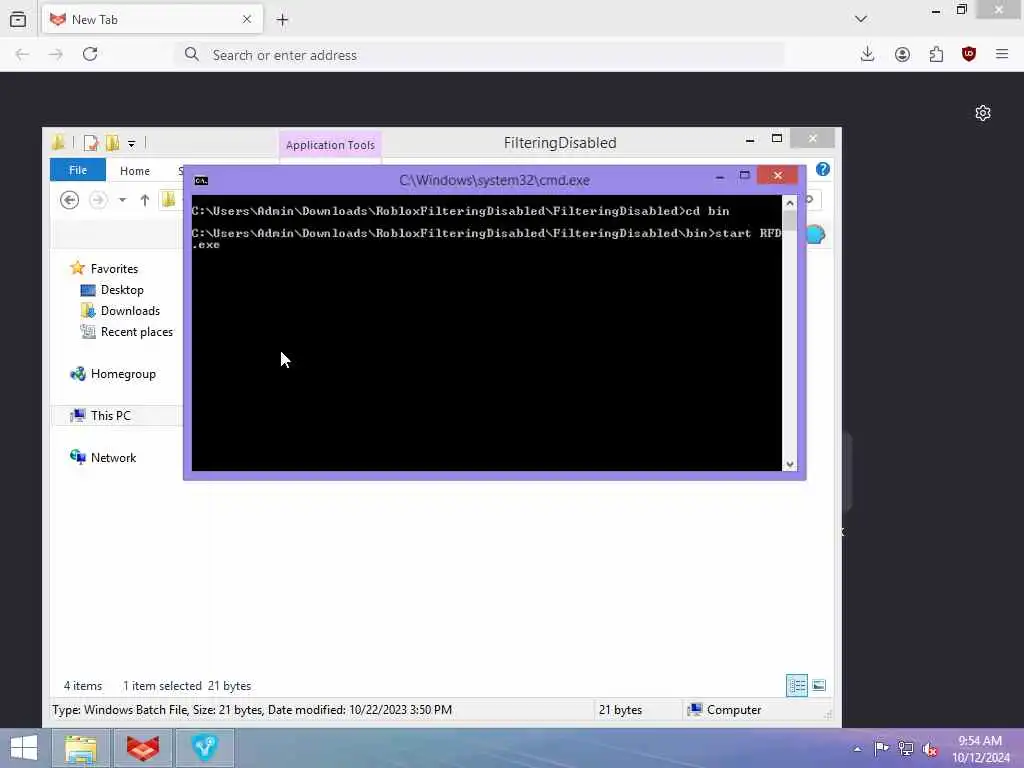Open muted volume tray icon
The height and width of the screenshot is (768, 1024).
[x=930, y=749]
